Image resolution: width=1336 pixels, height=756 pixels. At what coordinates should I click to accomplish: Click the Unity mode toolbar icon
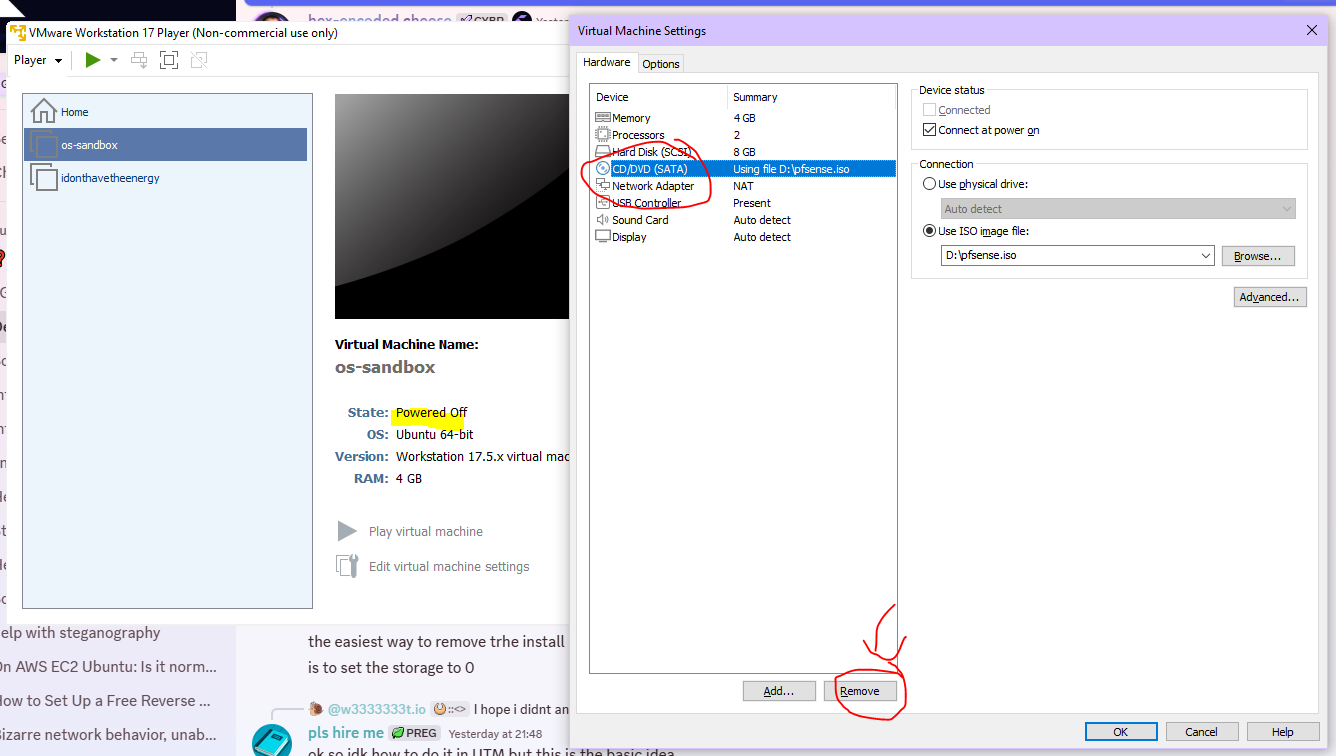[x=199, y=60]
